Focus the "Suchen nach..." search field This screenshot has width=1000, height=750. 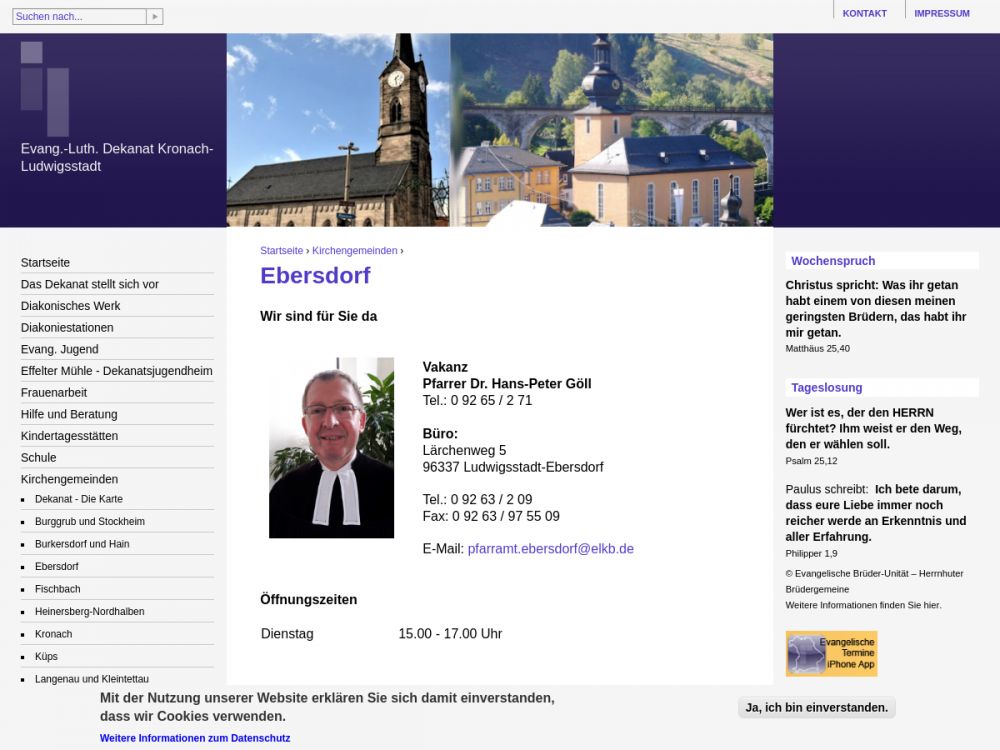pyautogui.click(x=79, y=17)
